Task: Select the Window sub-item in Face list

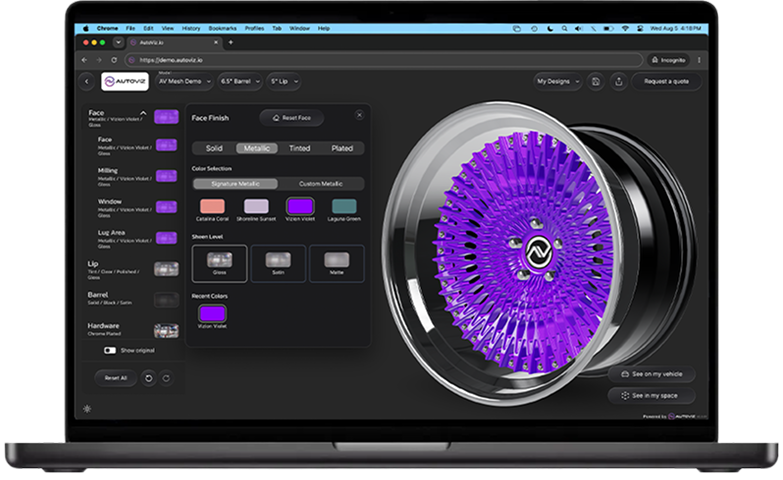Action: [x=137, y=208]
